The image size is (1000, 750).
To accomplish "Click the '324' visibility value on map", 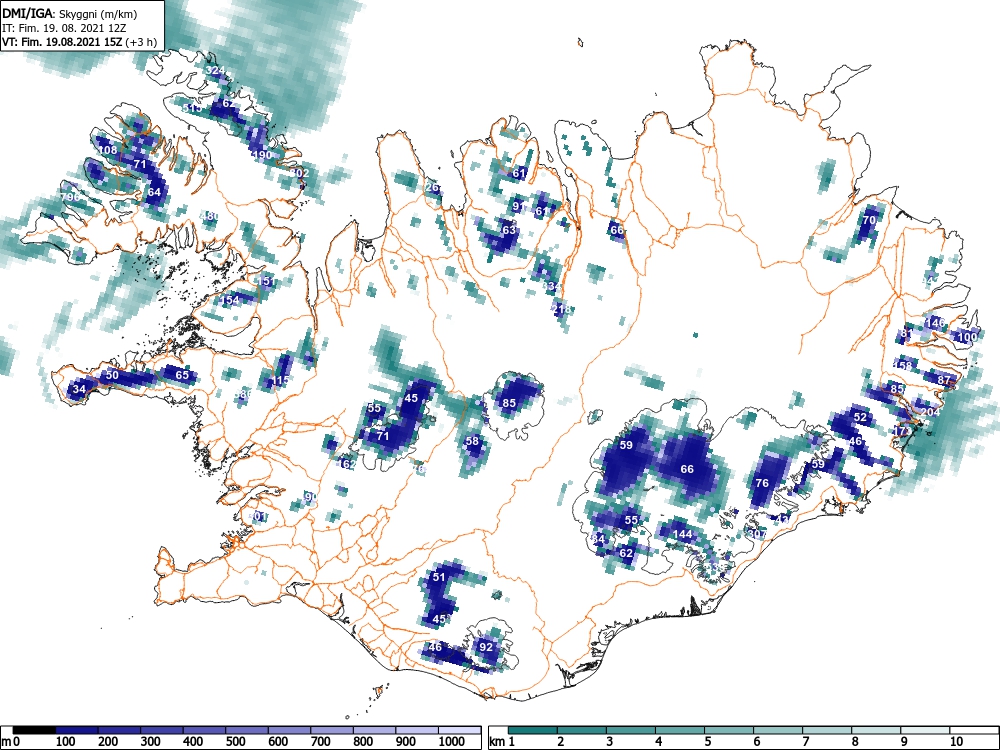I will pyautogui.click(x=216, y=70).
